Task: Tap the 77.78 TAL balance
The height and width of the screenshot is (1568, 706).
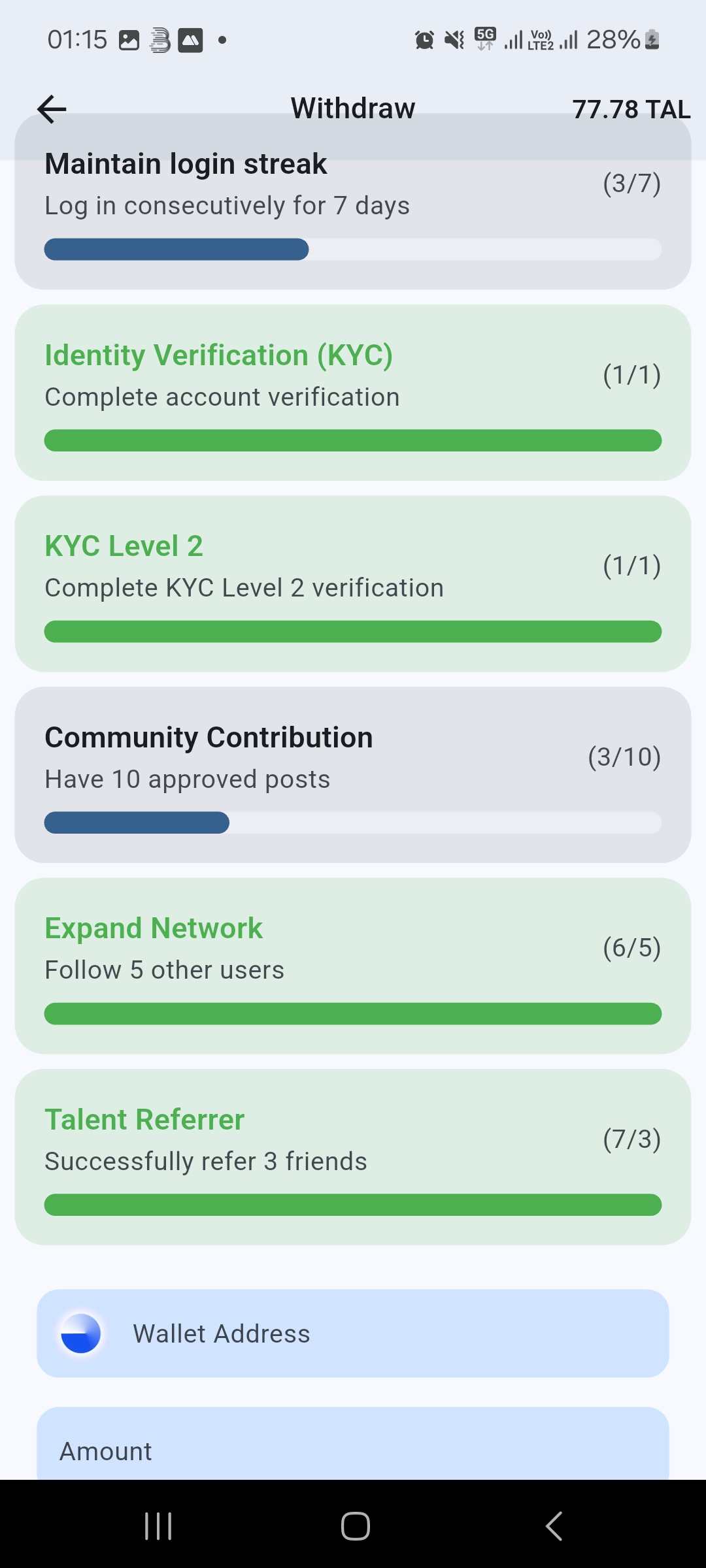Action: click(631, 109)
